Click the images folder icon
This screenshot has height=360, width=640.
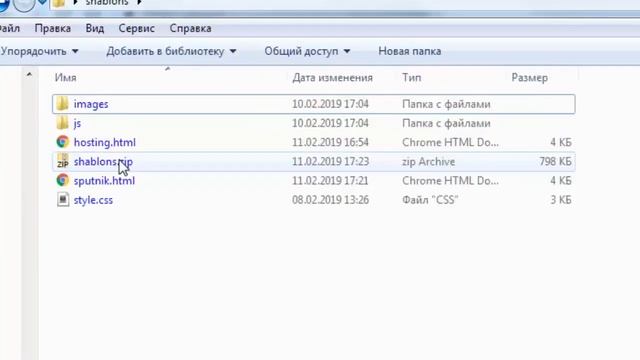tap(62, 104)
